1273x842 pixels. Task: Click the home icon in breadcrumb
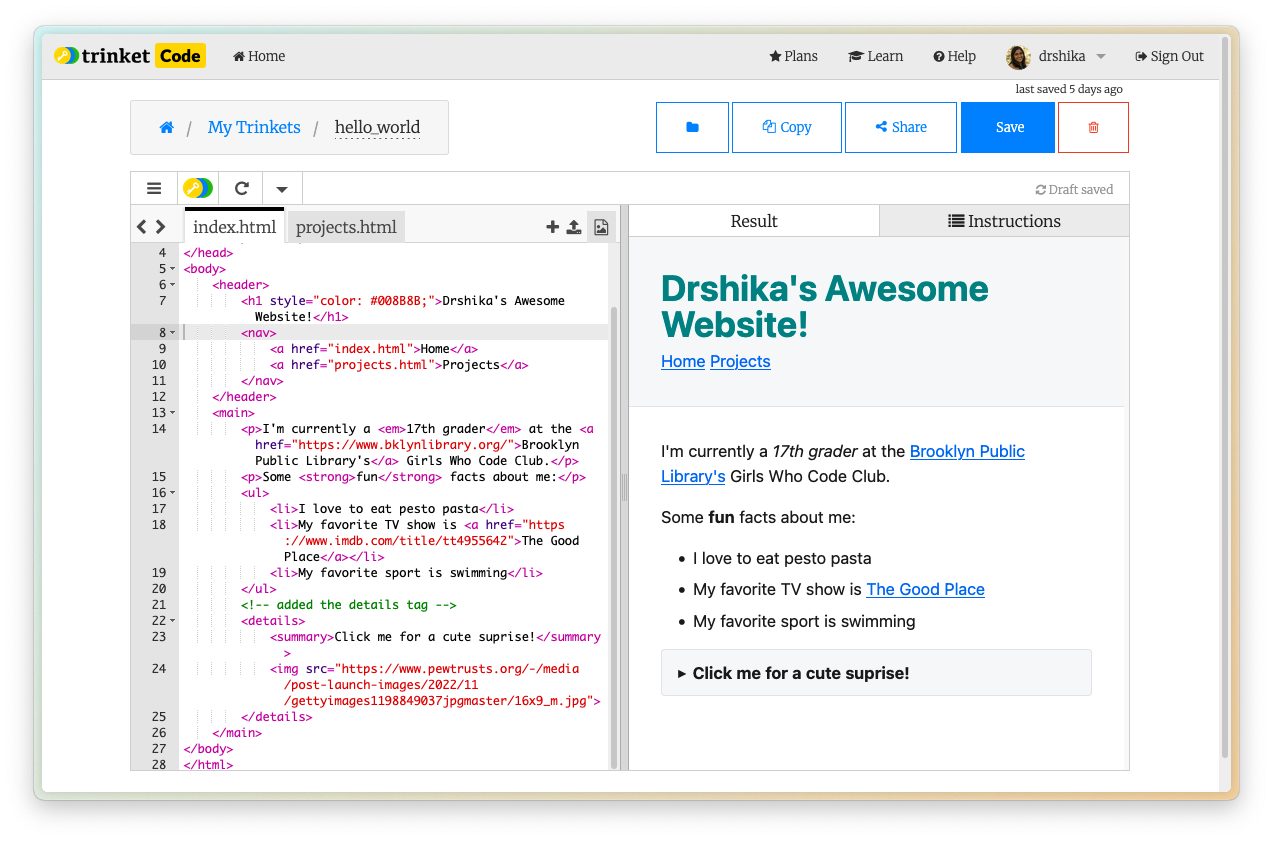pyautogui.click(x=167, y=127)
